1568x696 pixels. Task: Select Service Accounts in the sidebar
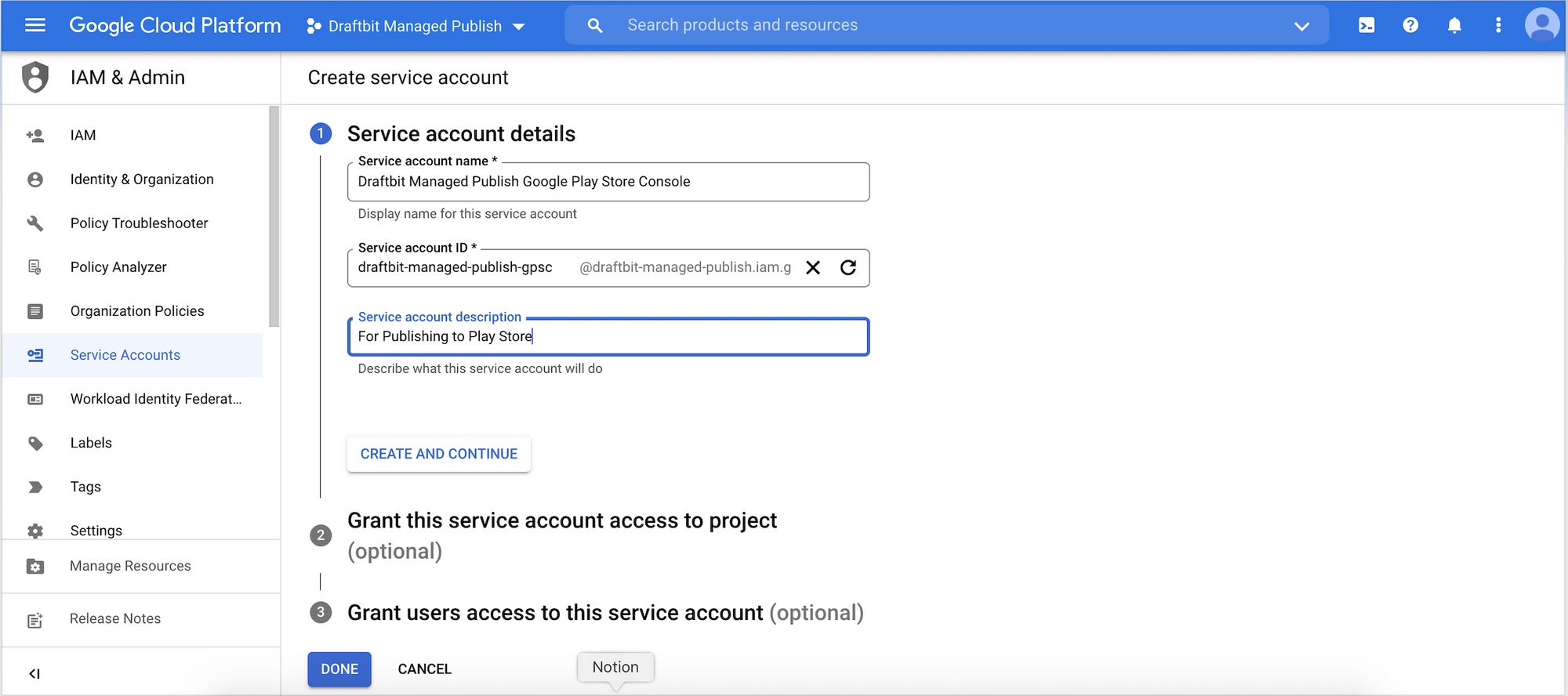[133, 355]
